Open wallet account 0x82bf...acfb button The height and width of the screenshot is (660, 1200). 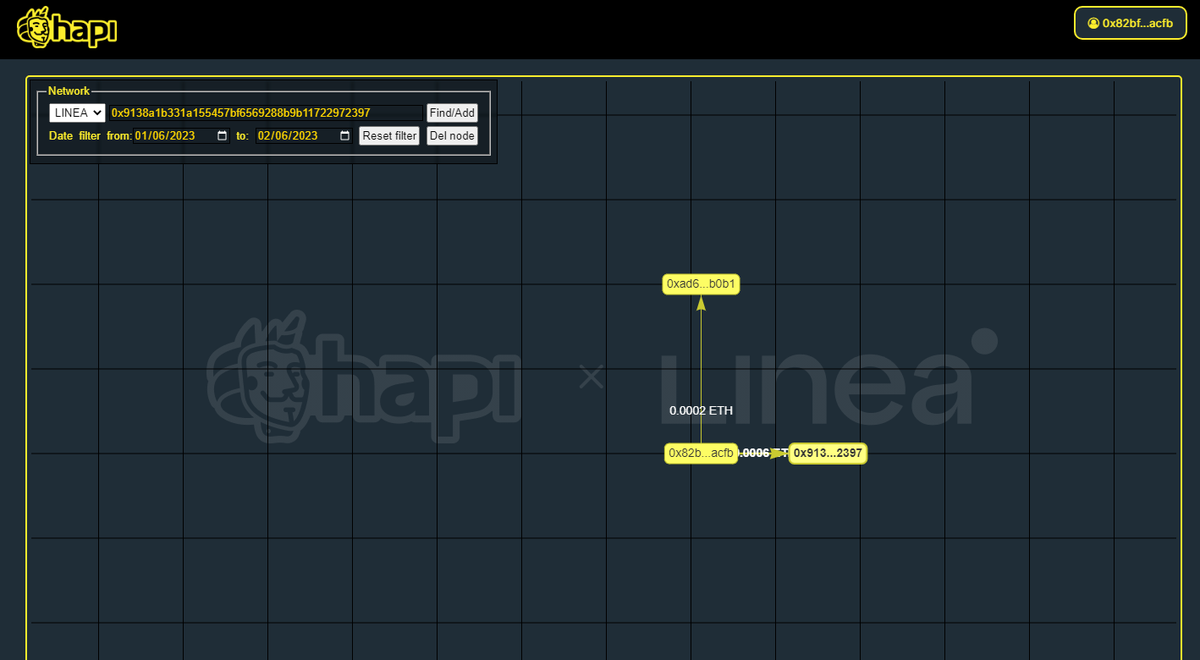point(1129,23)
